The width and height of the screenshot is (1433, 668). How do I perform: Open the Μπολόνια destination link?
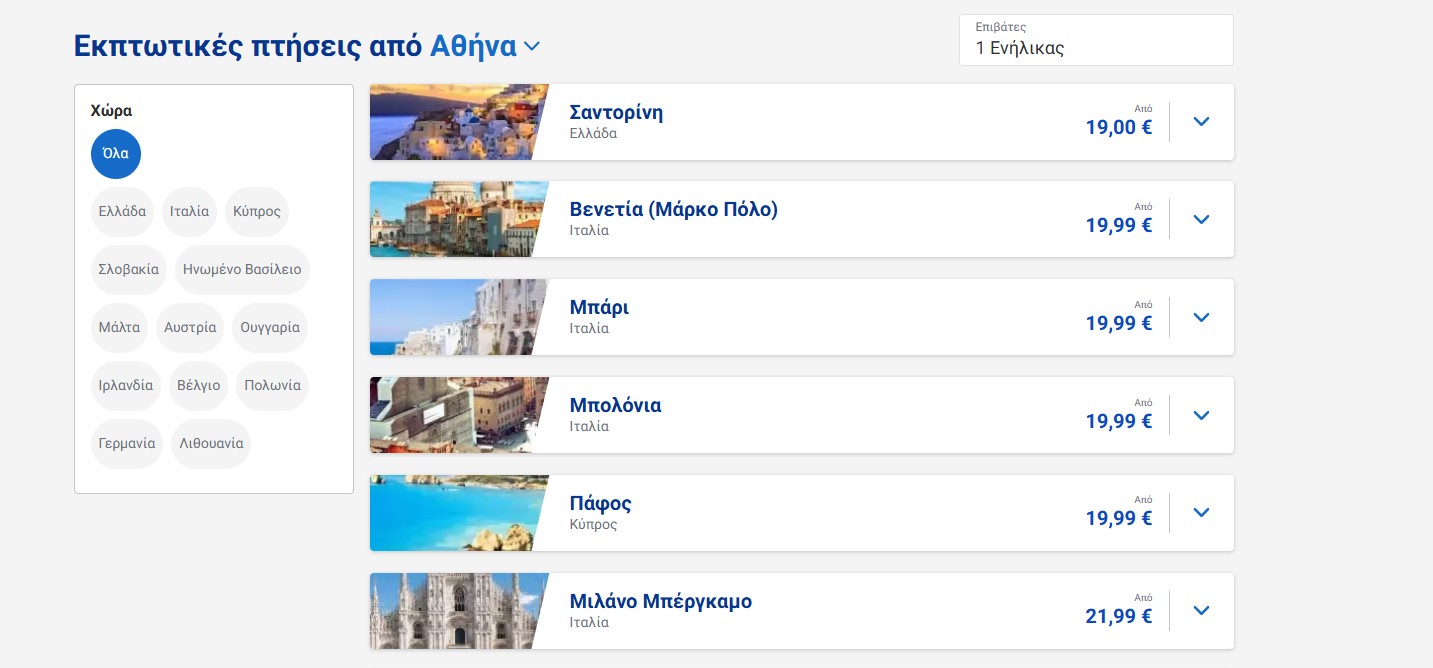pos(615,405)
